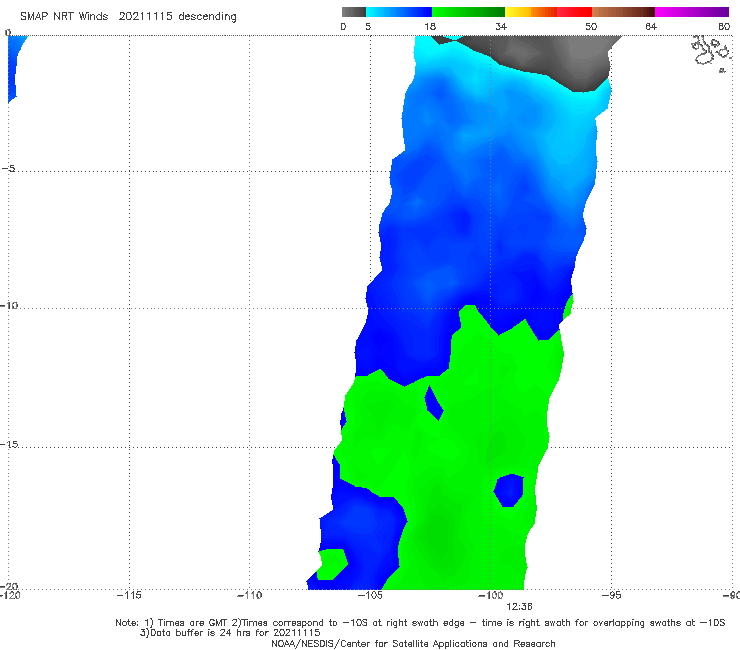
Task: Click the cyan-to-blue segment of the color bar
Action: pos(399,12)
